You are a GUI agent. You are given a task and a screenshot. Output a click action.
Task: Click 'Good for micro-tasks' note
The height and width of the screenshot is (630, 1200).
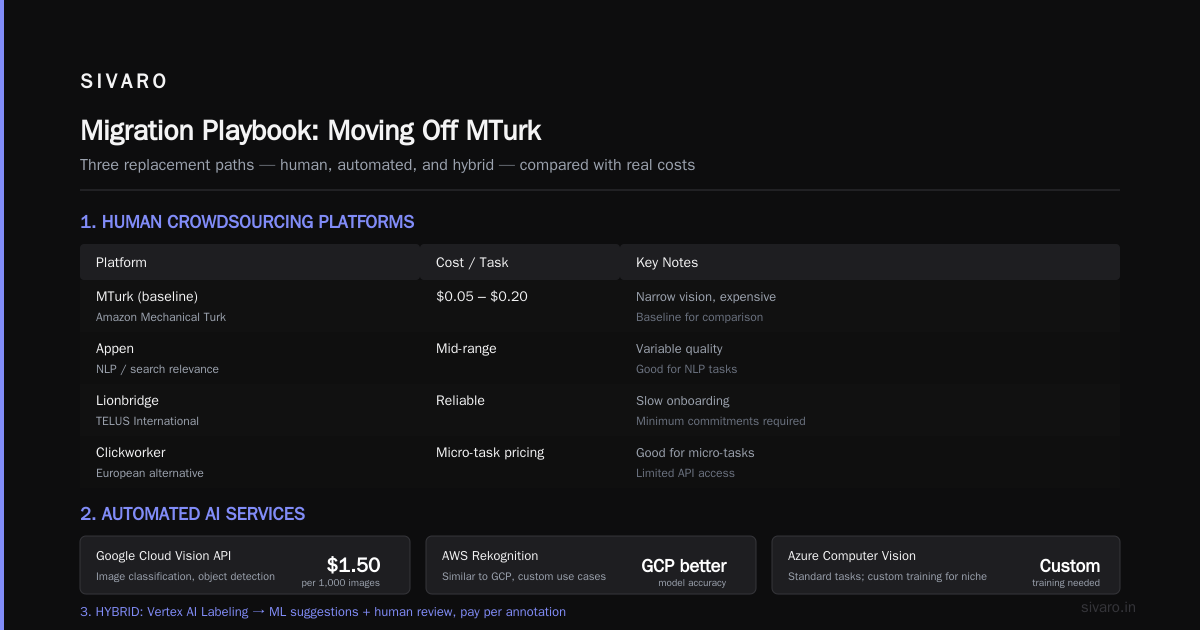coord(695,452)
